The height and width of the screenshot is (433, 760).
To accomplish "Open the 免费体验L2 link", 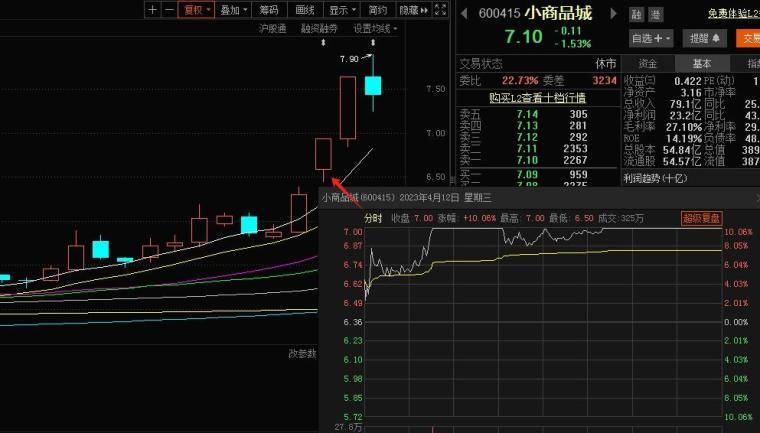I will [x=733, y=14].
